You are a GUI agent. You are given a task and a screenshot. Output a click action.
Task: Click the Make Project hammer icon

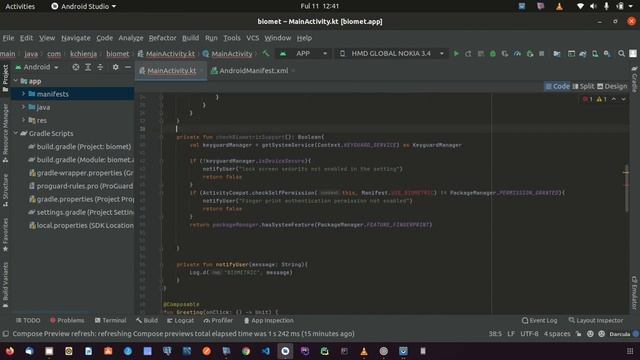point(266,53)
